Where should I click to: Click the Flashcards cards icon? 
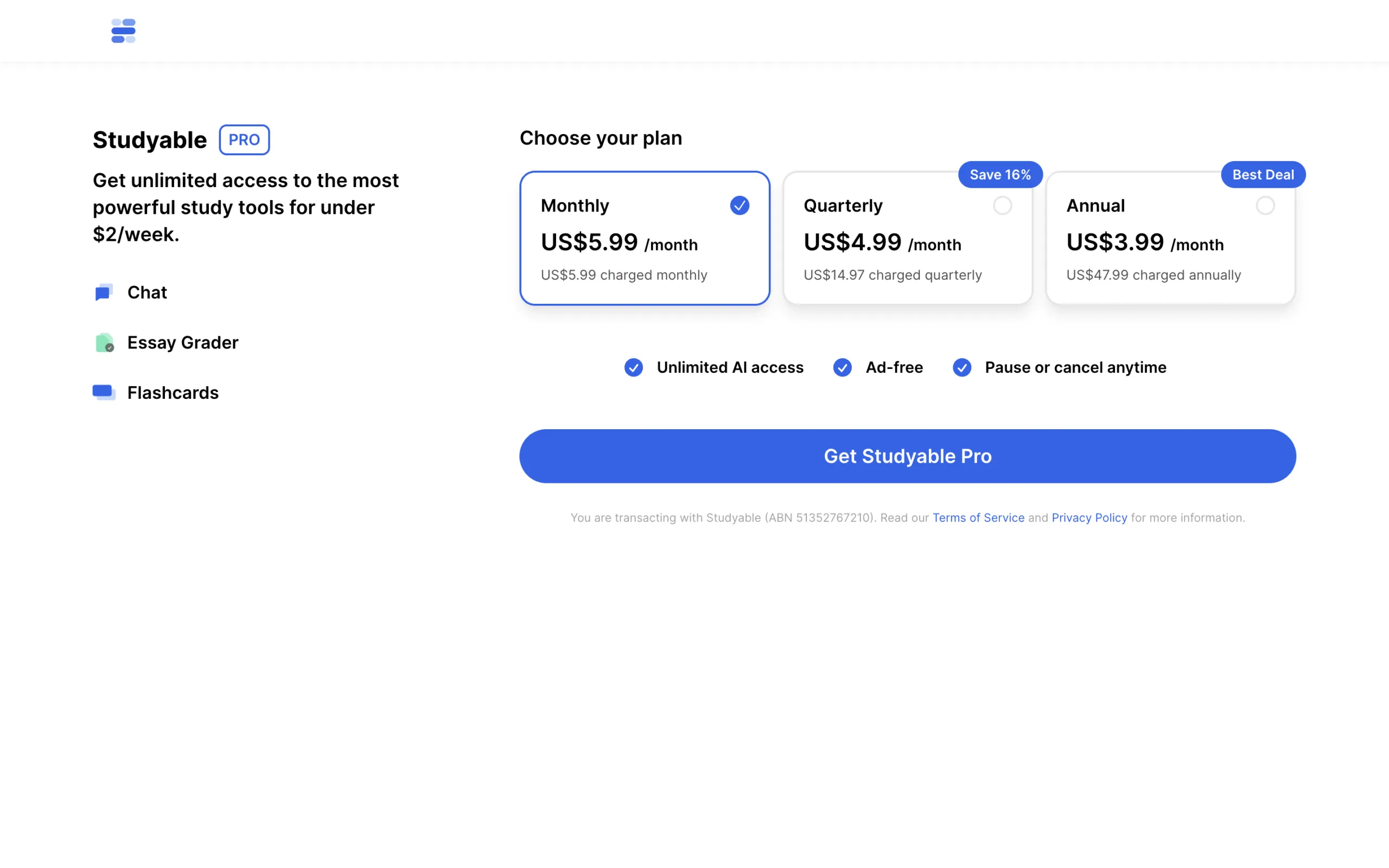click(x=104, y=393)
